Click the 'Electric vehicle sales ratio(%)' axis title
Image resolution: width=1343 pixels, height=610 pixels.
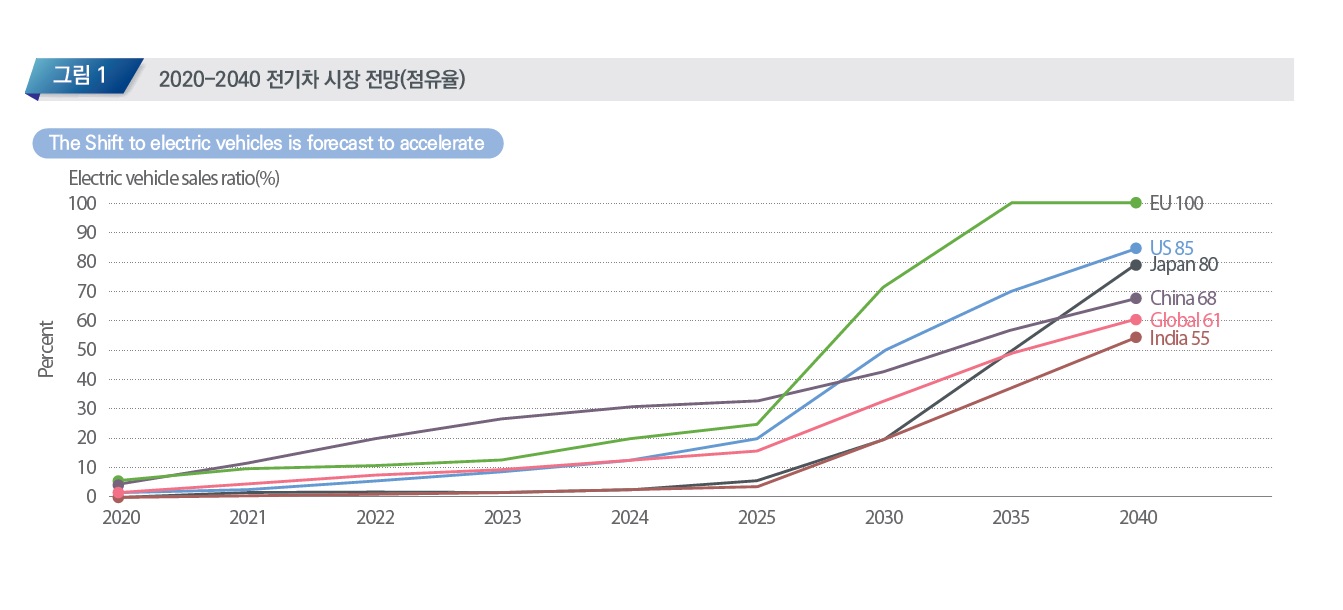click(x=173, y=179)
